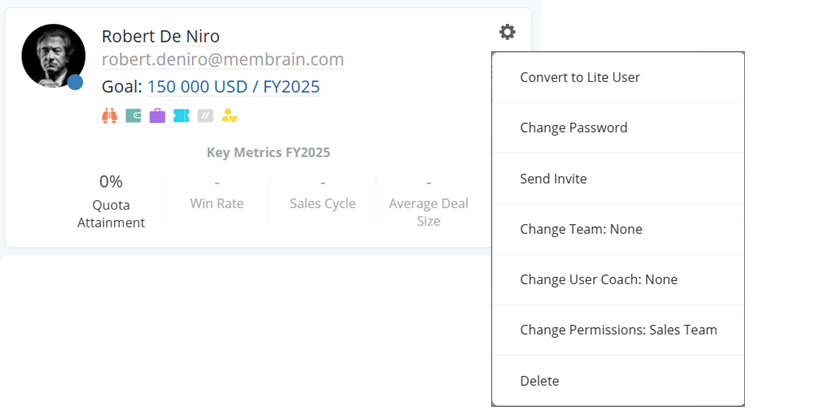Click the purple briefcase icon
835x412 pixels.
click(x=157, y=116)
